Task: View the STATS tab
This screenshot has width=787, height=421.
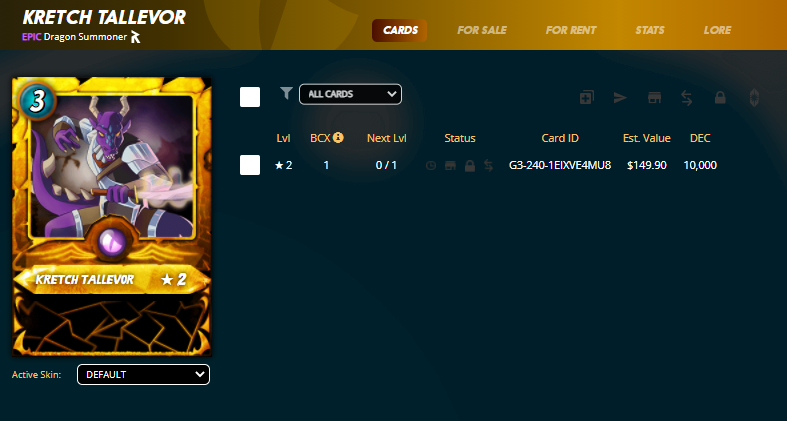Action: tap(649, 30)
